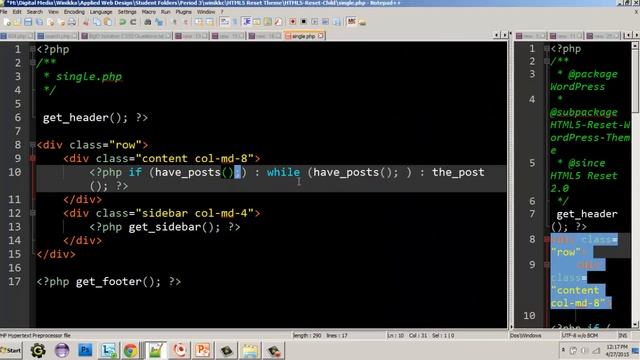This screenshot has width=640, height=360.
Task: Redo with the Redo toolbar arrow
Action: coord(133,22)
